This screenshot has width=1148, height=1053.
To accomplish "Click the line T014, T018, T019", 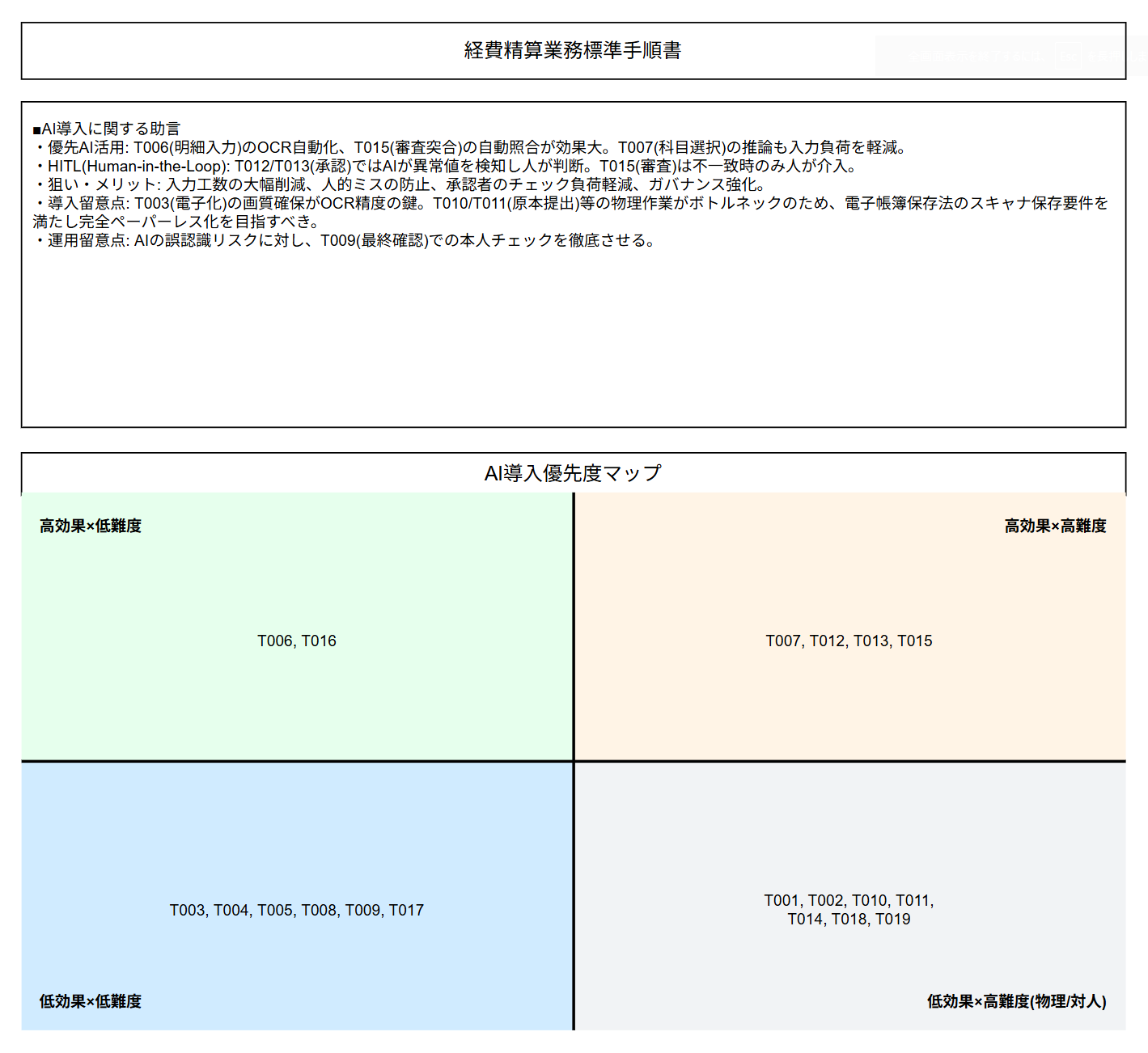I will click(849, 919).
